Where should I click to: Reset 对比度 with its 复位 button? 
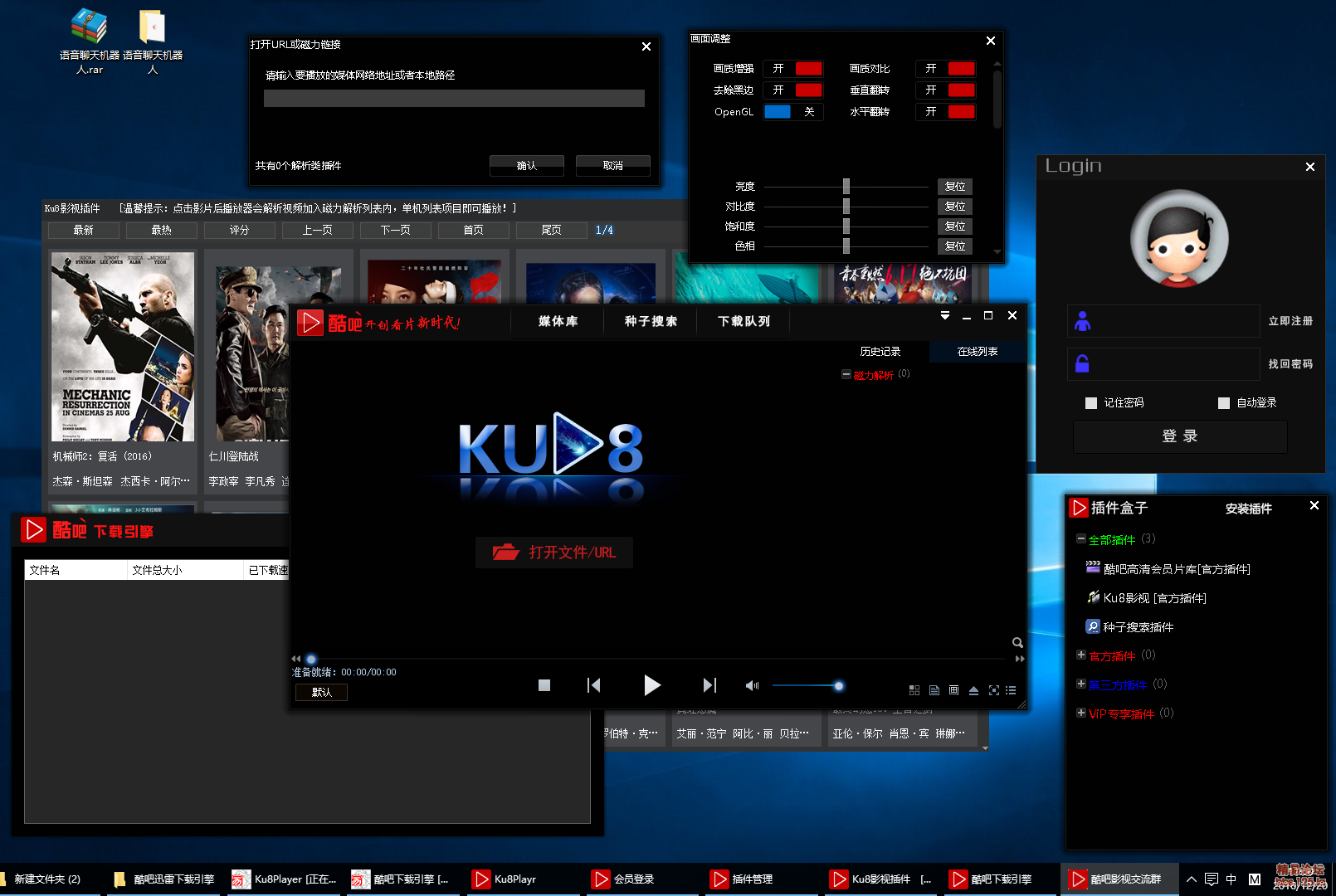point(955,207)
